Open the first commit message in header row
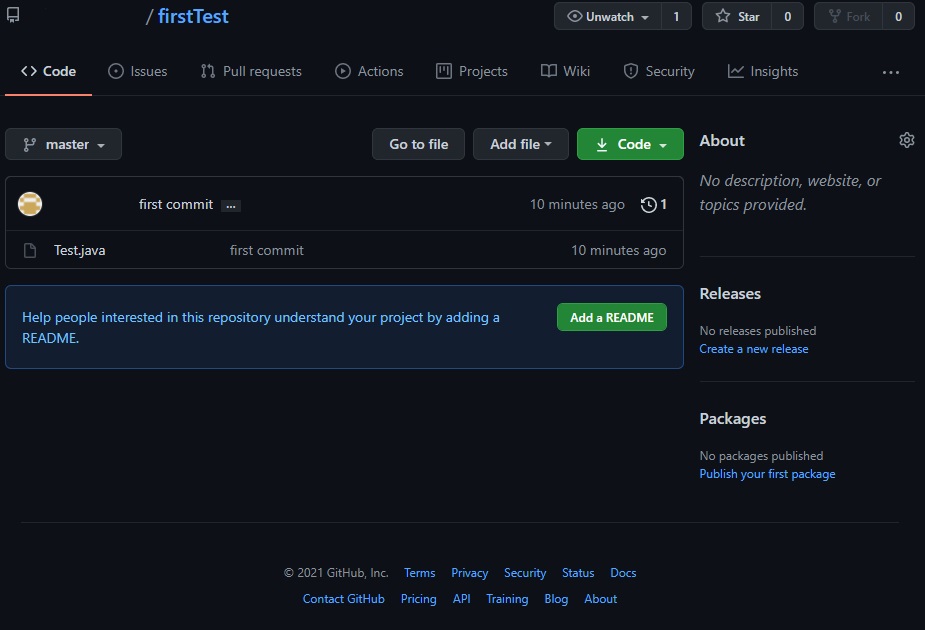 coord(176,204)
